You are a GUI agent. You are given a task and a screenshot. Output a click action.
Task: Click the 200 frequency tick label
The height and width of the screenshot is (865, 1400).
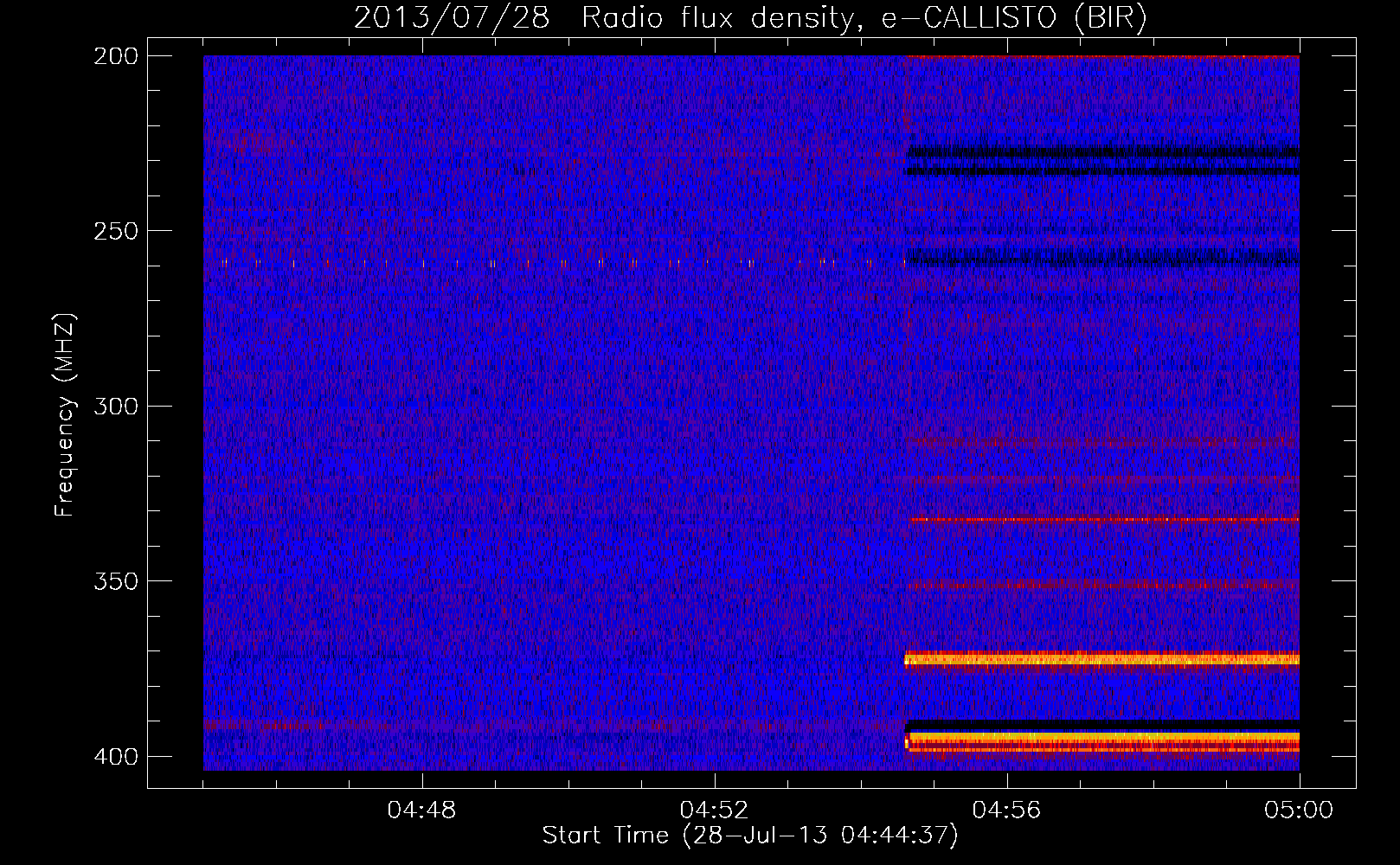point(116,56)
